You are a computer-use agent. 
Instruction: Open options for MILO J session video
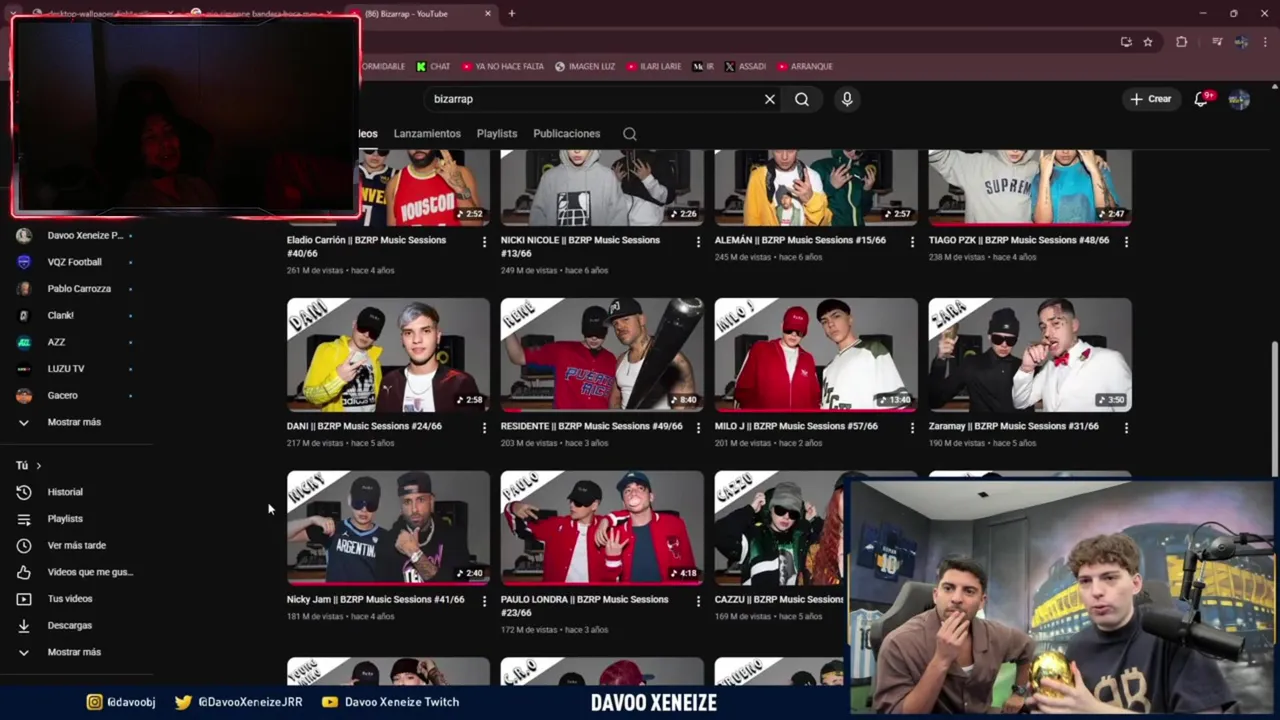[912, 428]
